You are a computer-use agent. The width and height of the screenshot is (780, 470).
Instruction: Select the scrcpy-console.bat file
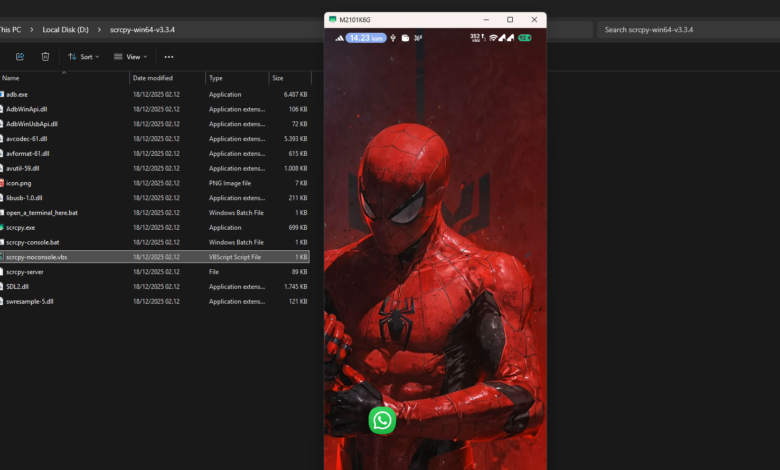point(33,242)
